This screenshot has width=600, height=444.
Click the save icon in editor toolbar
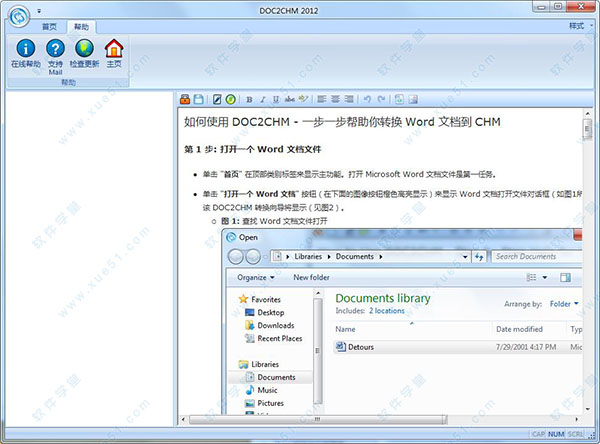click(x=199, y=99)
